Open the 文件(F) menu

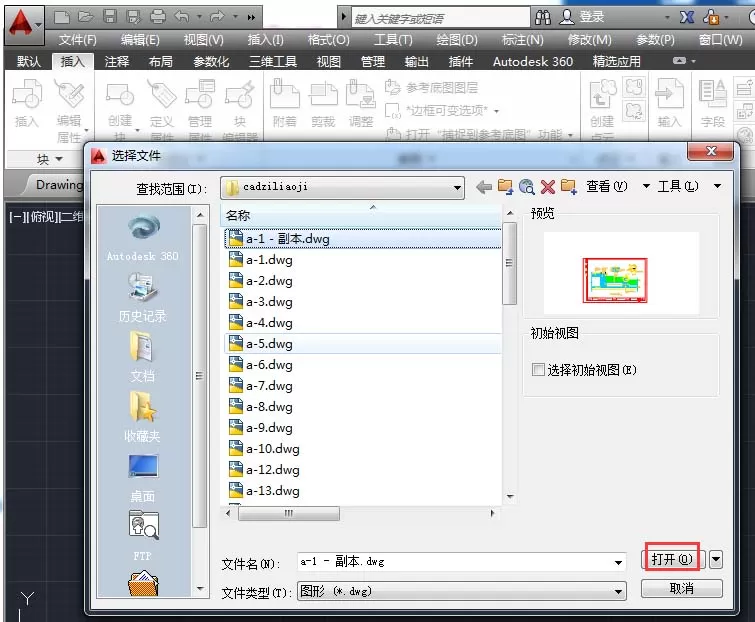click(78, 40)
